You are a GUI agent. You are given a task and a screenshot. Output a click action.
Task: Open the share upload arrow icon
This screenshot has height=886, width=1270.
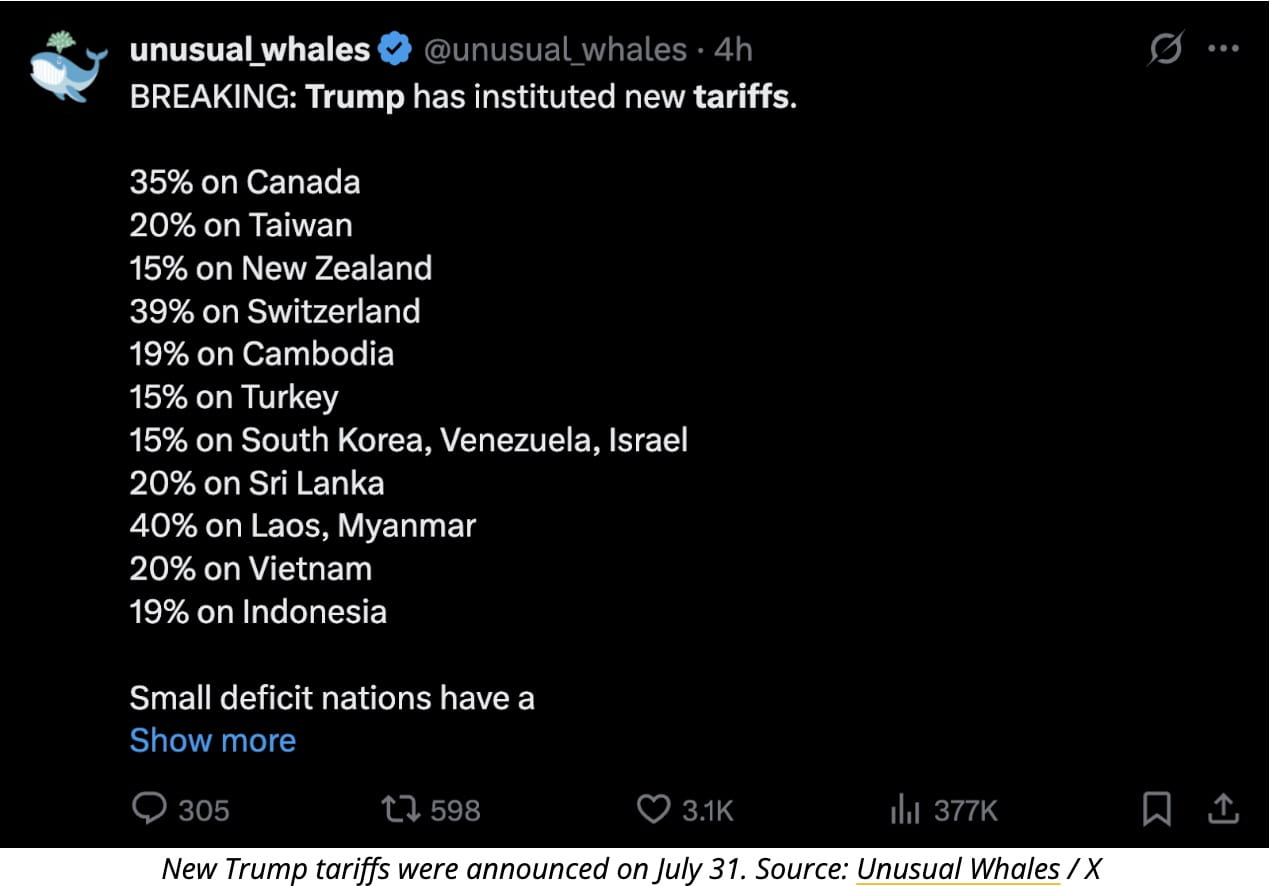coord(1224,808)
